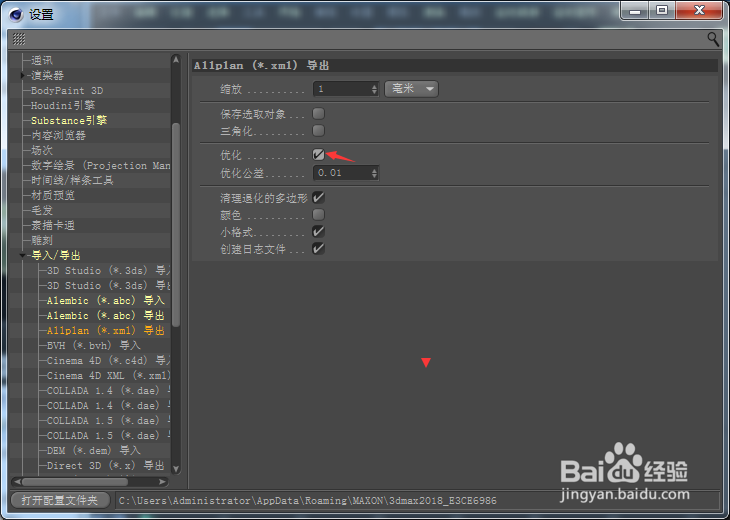This screenshot has width=730, height=520.
Task: Select Alembic (*.abc) 导入 item
Action: 106,301
